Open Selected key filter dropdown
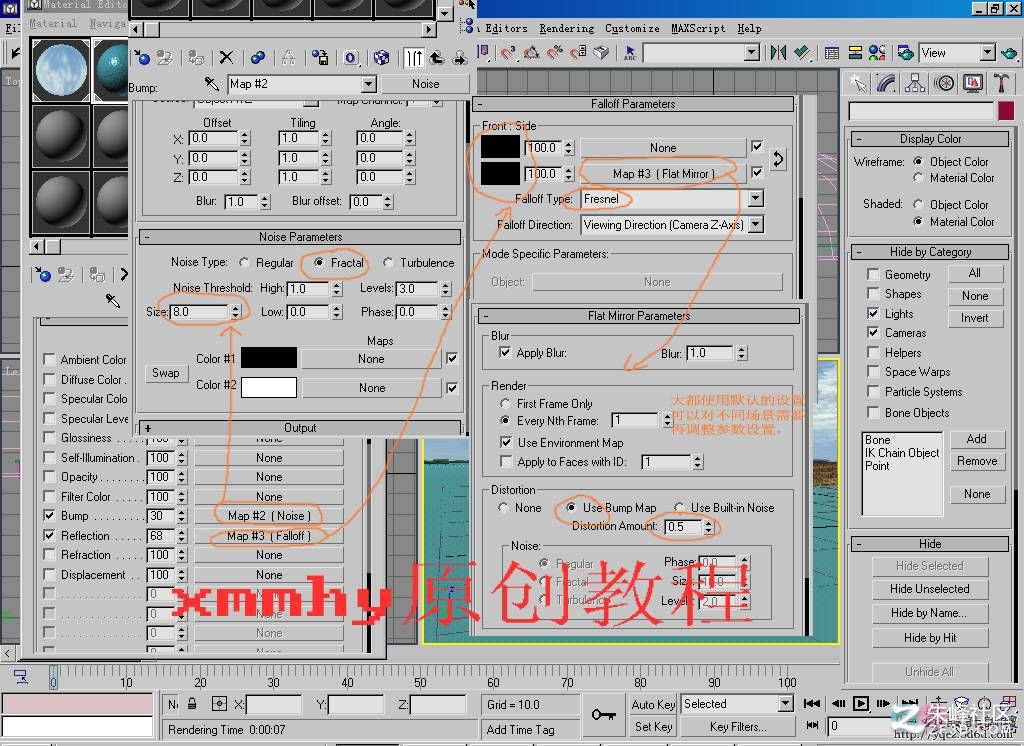 pyautogui.click(x=786, y=704)
